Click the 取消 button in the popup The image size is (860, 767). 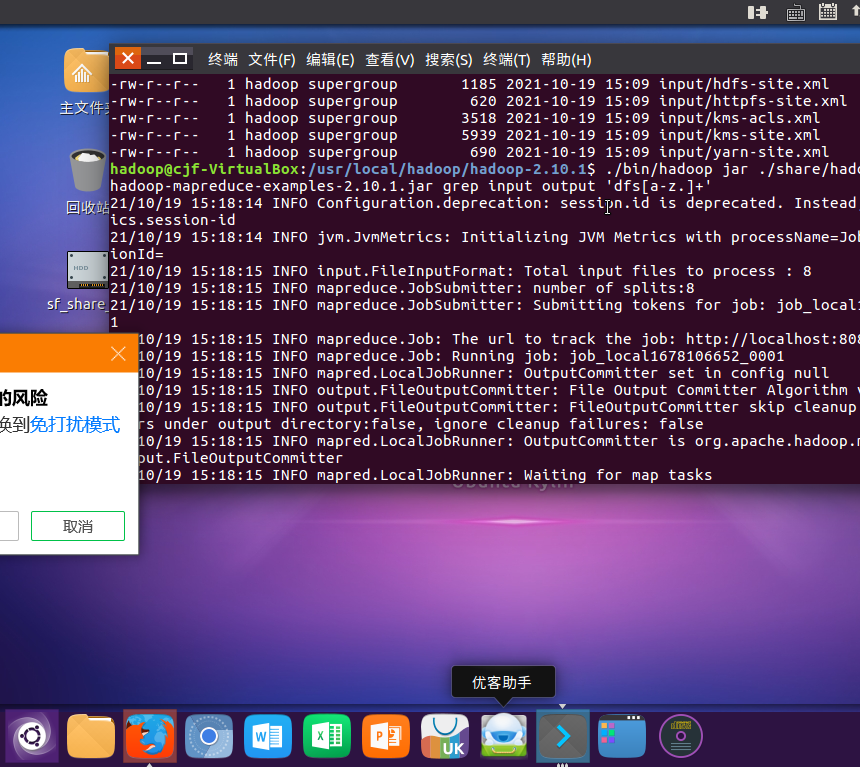[x=78, y=526]
